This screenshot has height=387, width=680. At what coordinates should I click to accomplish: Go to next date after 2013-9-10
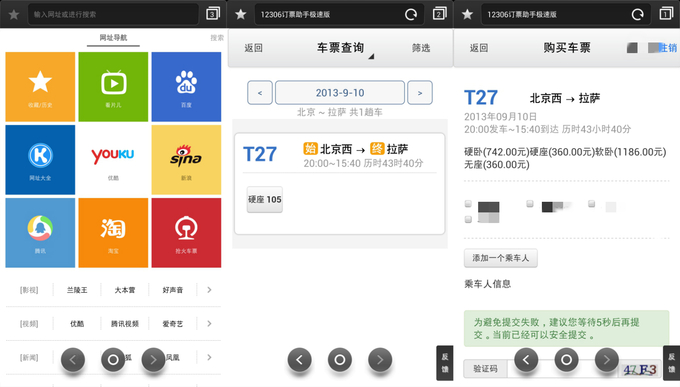(419, 92)
